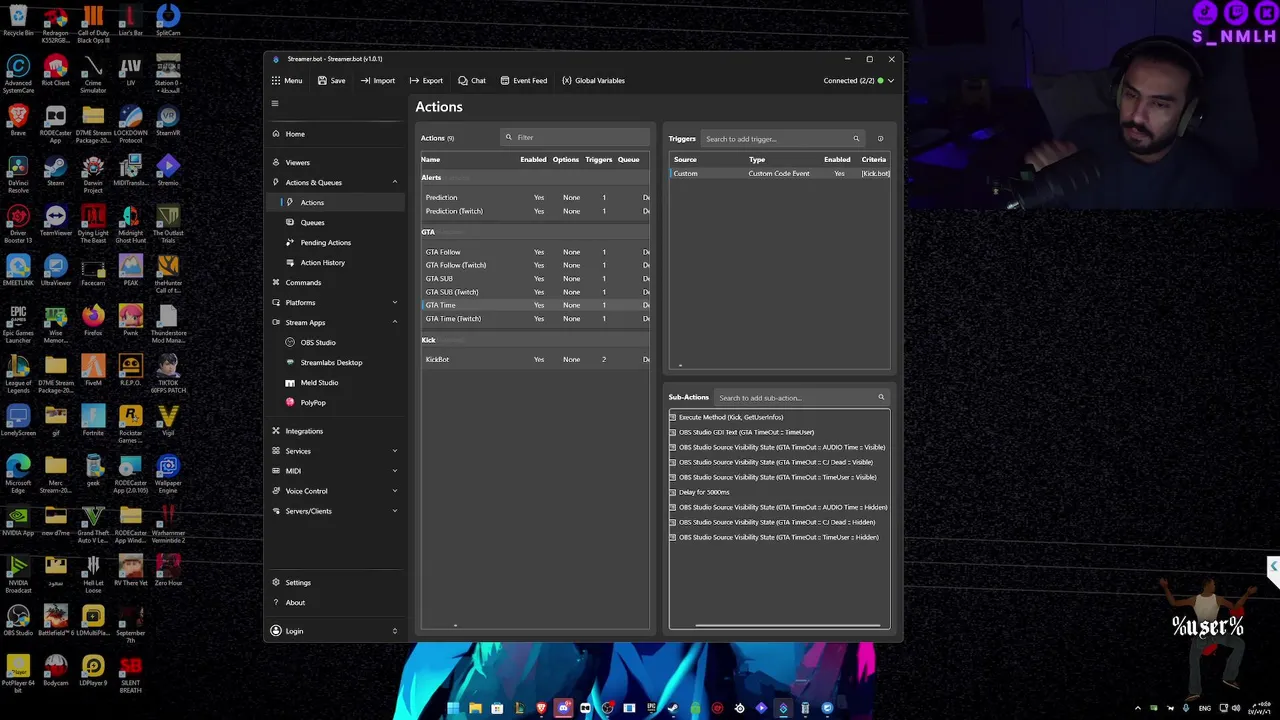The image size is (1280, 720).
Task: Click the Steam icon on the taskbar
Action: pos(673,708)
